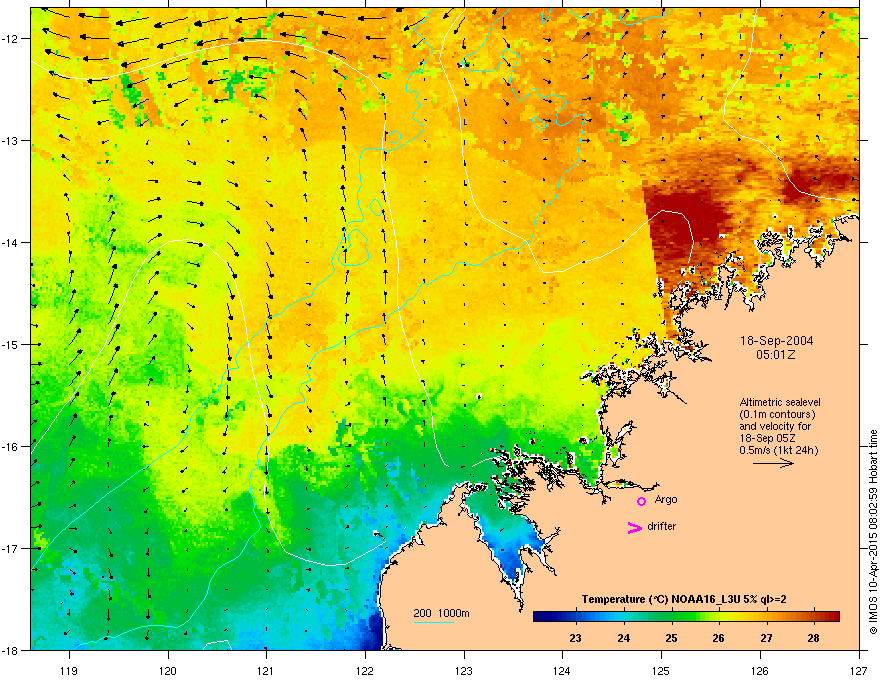The height and width of the screenshot is (680, 880).
Task: Click the longitude axis label 121
Action: coord(266,670)
